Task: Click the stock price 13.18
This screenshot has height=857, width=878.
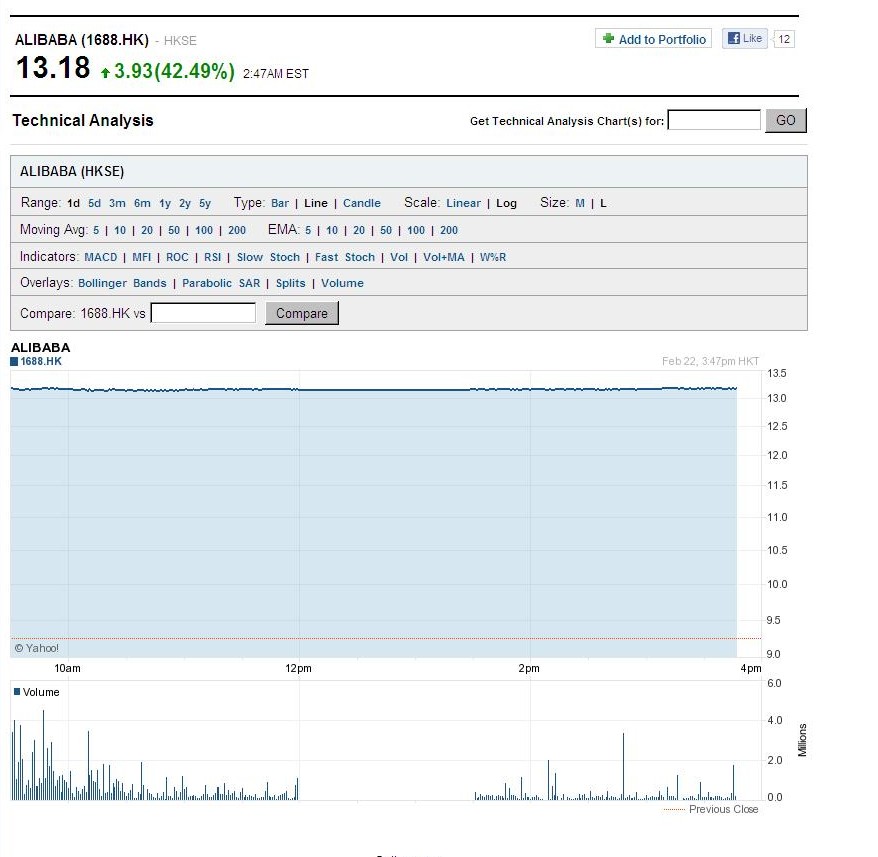Action: click(53, 68)
